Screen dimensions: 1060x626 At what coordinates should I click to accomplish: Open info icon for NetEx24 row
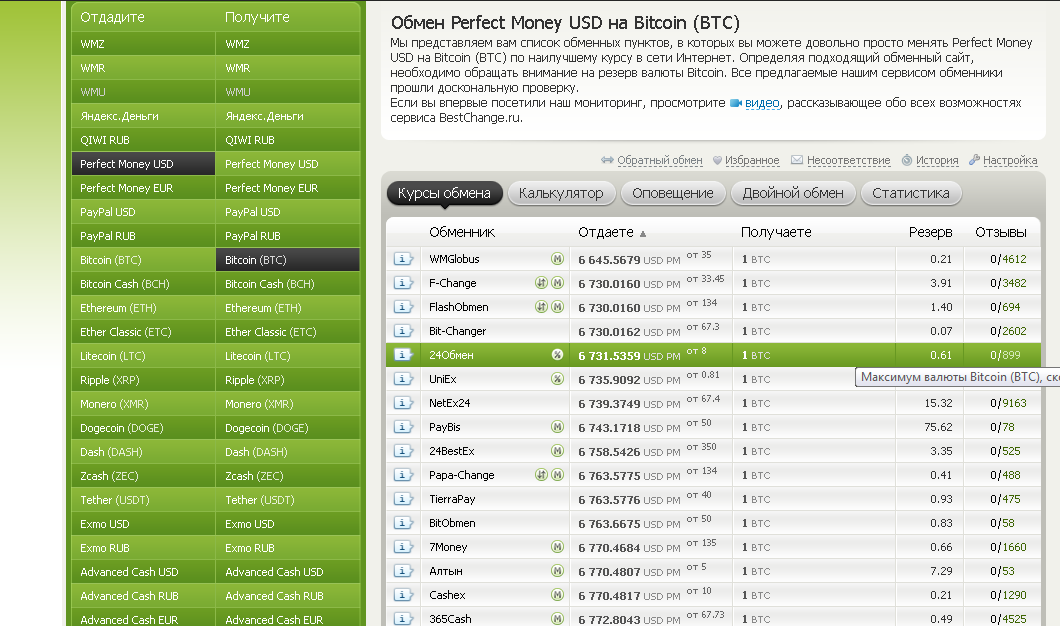403,403
